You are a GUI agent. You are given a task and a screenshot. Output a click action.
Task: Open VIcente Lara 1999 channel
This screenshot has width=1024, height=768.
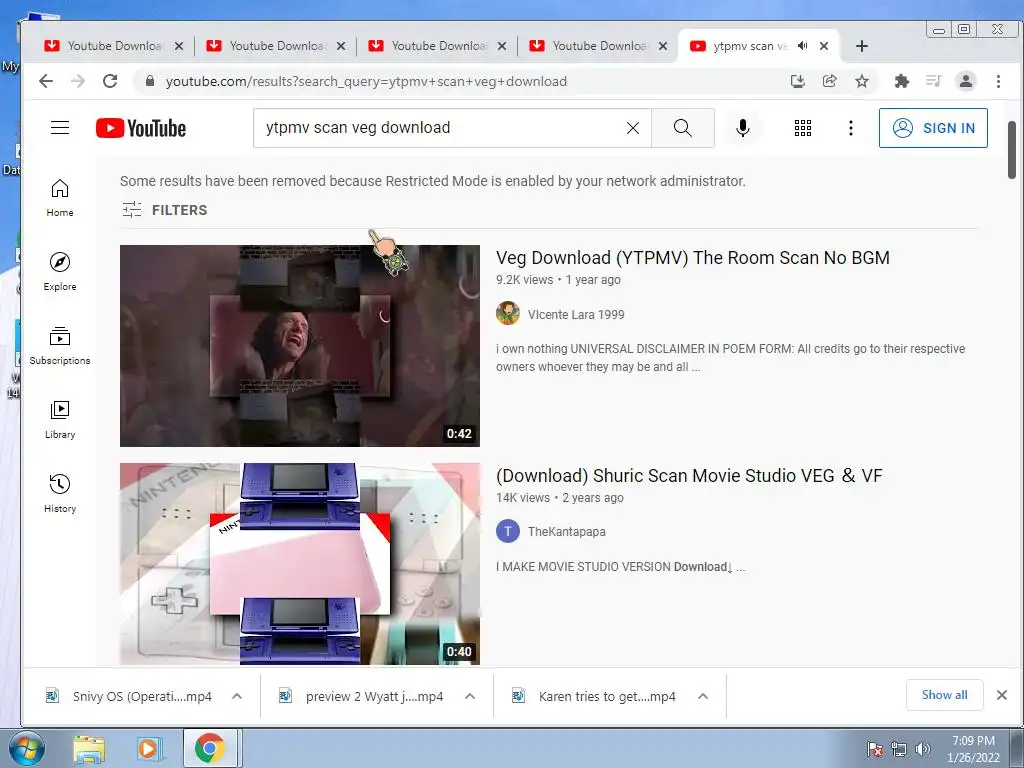click(576, 315)
